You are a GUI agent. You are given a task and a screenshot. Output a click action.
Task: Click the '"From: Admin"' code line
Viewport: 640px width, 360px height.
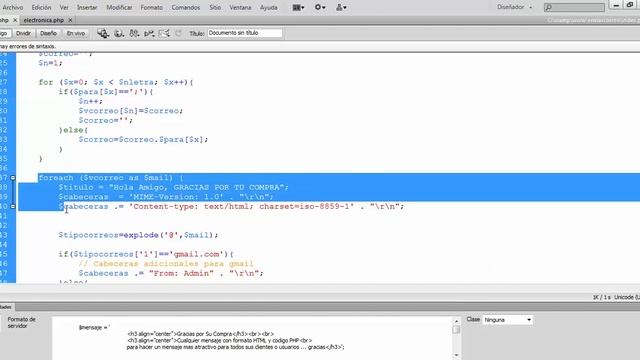coord(171,273)
